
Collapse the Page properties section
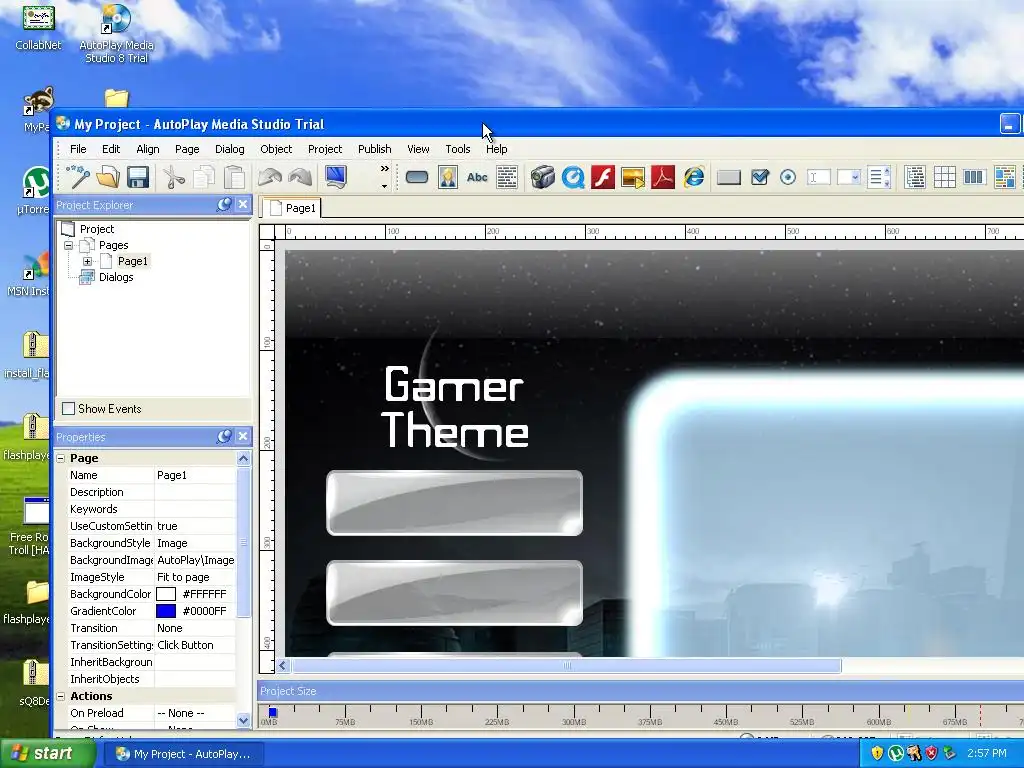click(61, 458)
